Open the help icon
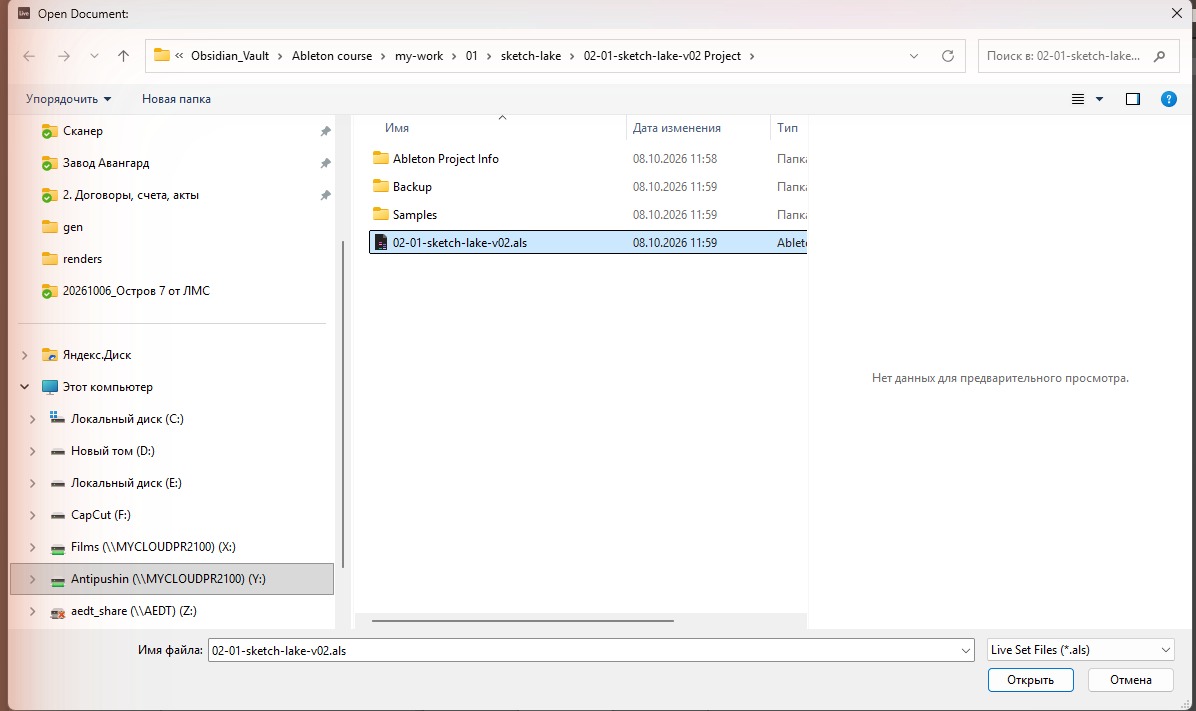1196x711 pixels. coord(1169,98)
